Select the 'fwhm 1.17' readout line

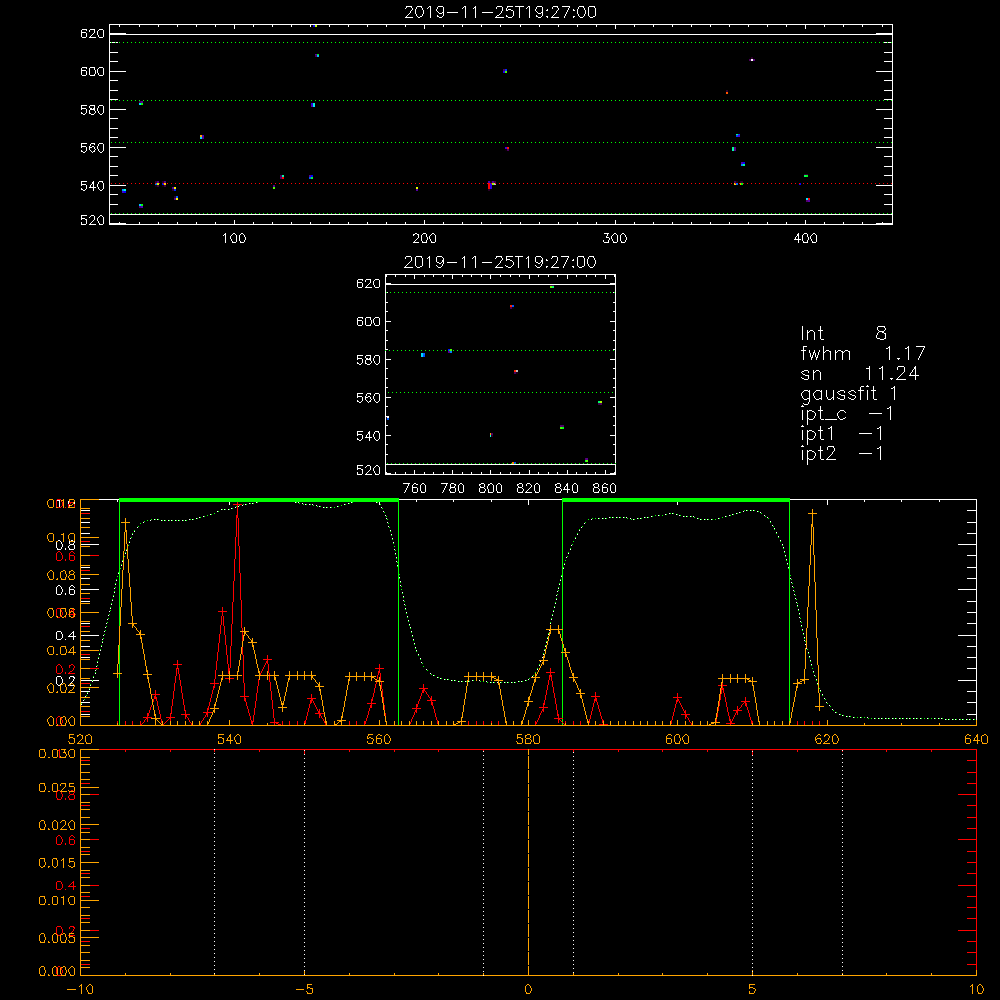[862, 353]
